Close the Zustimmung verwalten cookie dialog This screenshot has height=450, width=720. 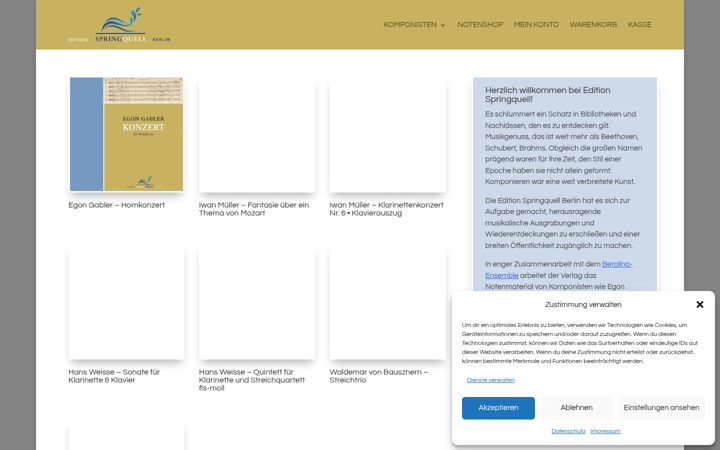point(699,304)
